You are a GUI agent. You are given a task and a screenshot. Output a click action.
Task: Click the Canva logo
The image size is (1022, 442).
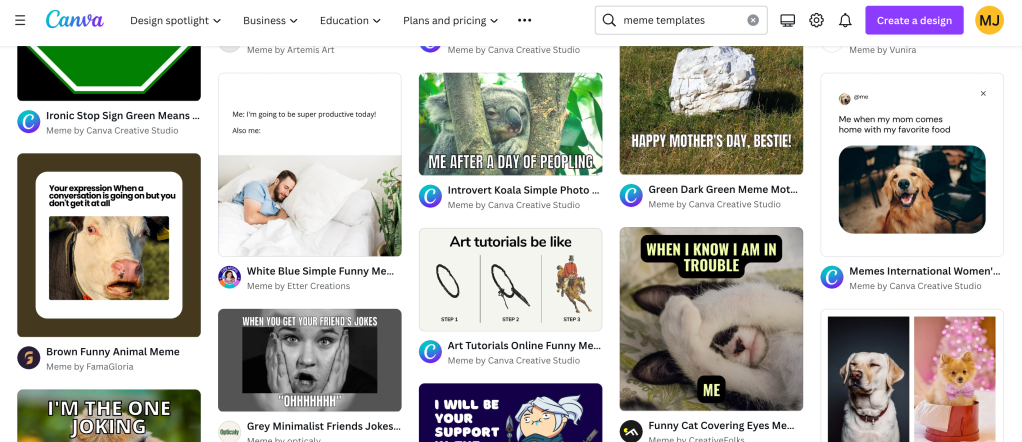74,20
